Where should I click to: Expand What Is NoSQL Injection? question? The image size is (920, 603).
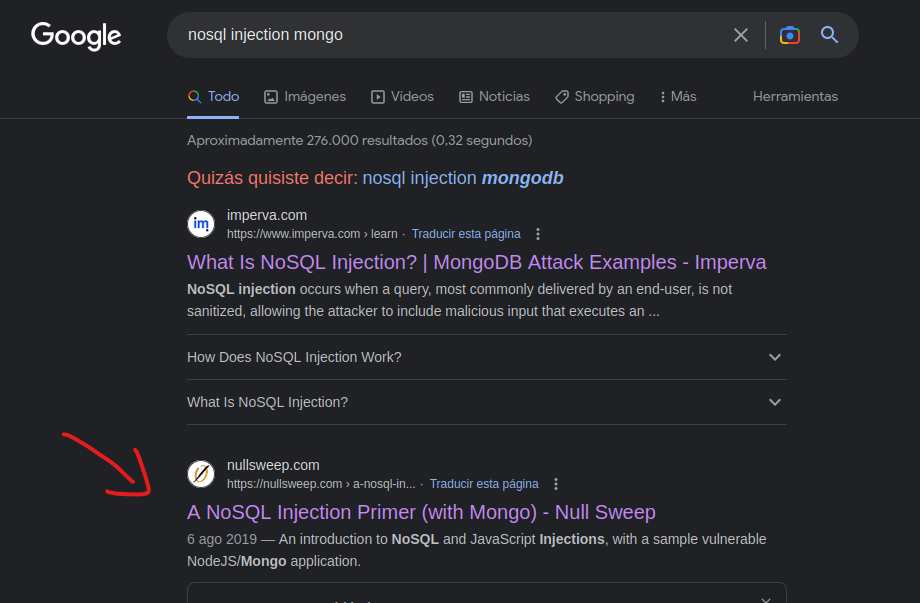coord(486,402)
